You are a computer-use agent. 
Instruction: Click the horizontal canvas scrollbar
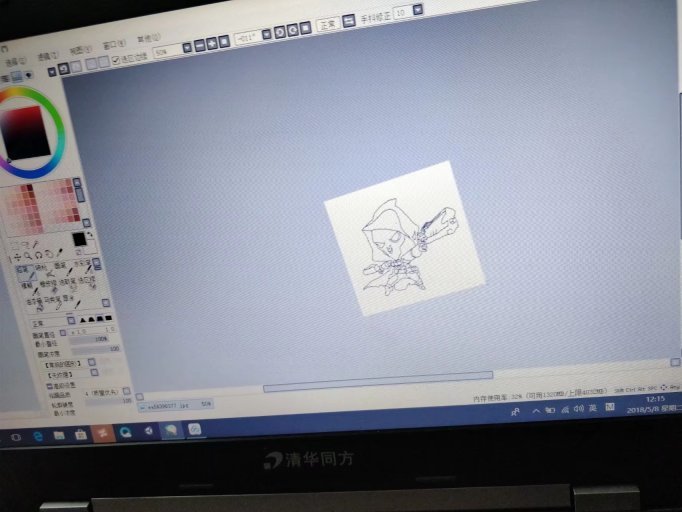pos(378,381)
